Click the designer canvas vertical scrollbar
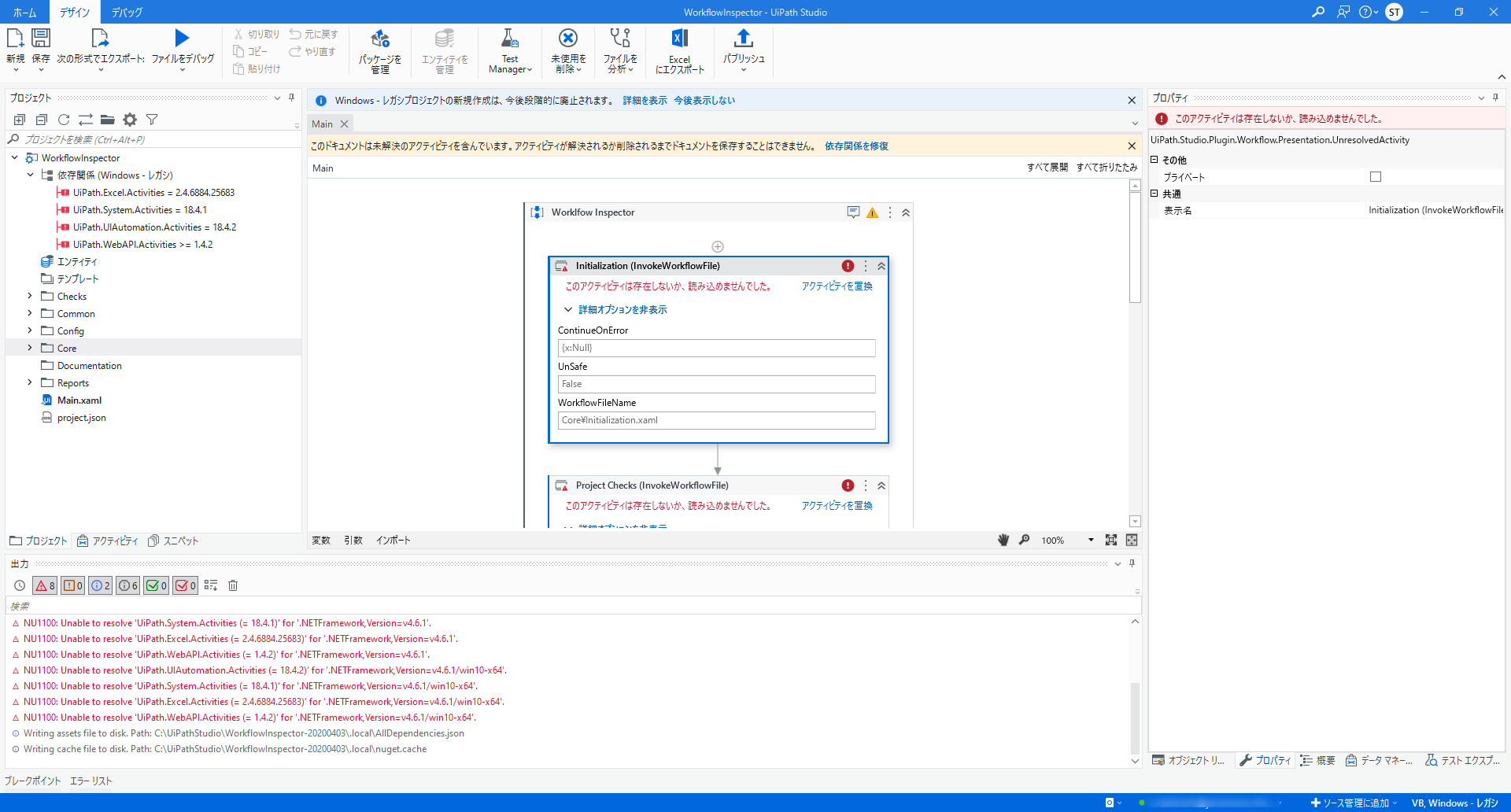Screen dimensions: 1511x812 (x=1135, y=248)
